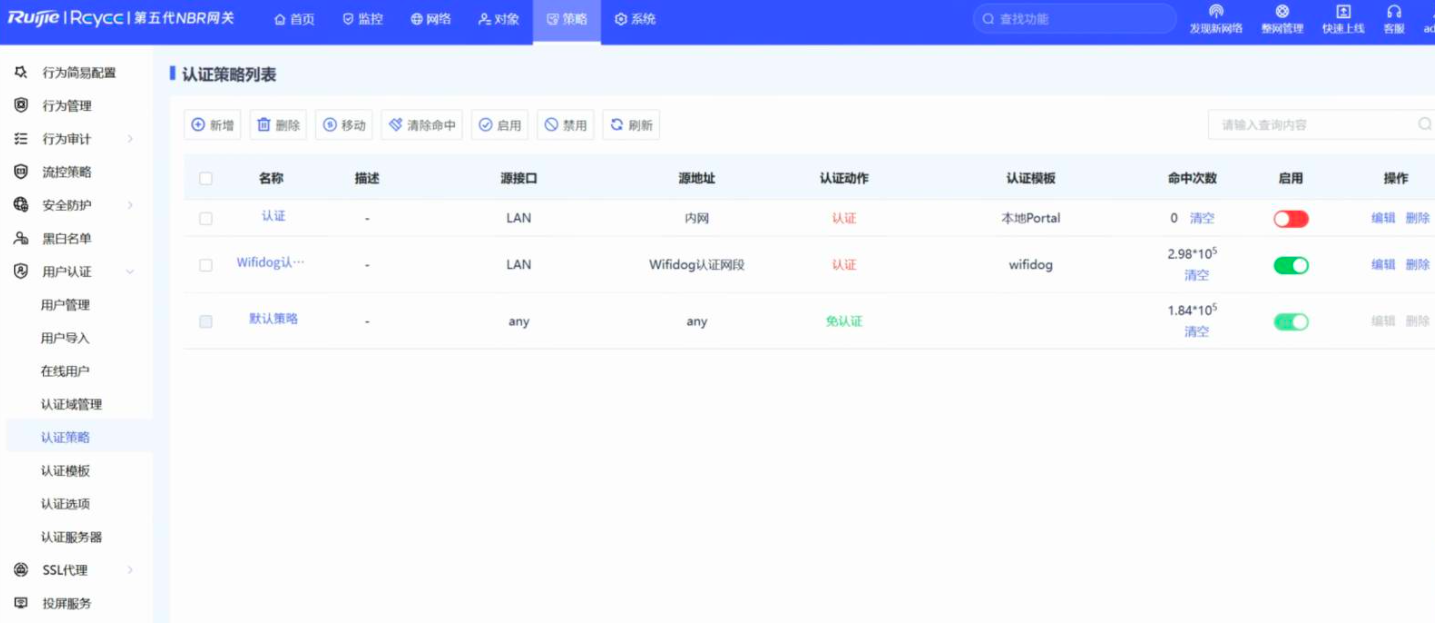The image size is (1435, 623).
Task: Click 编辑 link for the Wifidog policy
Action: (1382, 265)
